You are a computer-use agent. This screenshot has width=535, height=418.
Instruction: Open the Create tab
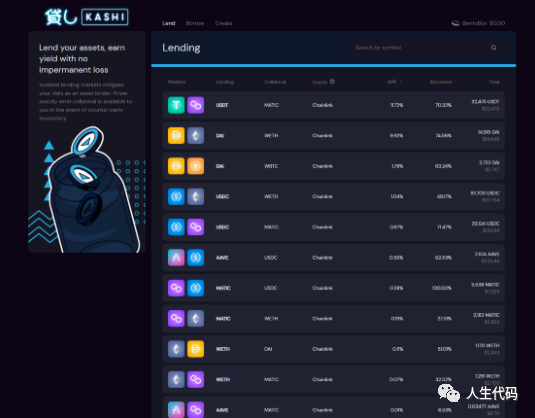(x=223, y=23)
